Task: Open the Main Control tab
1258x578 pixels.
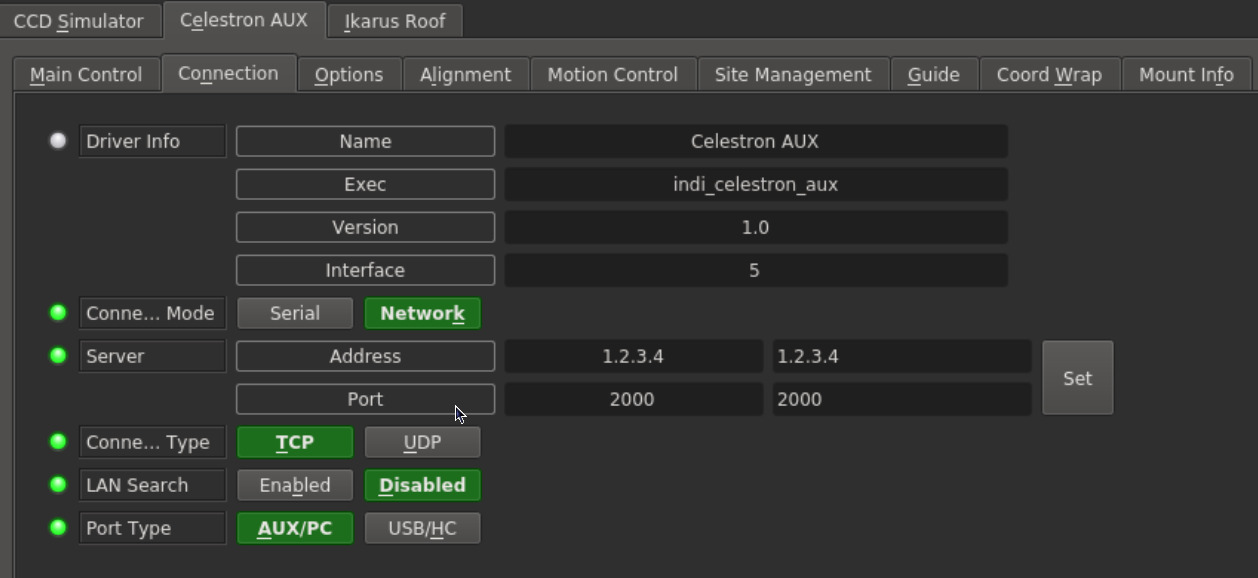Action: 86,75
